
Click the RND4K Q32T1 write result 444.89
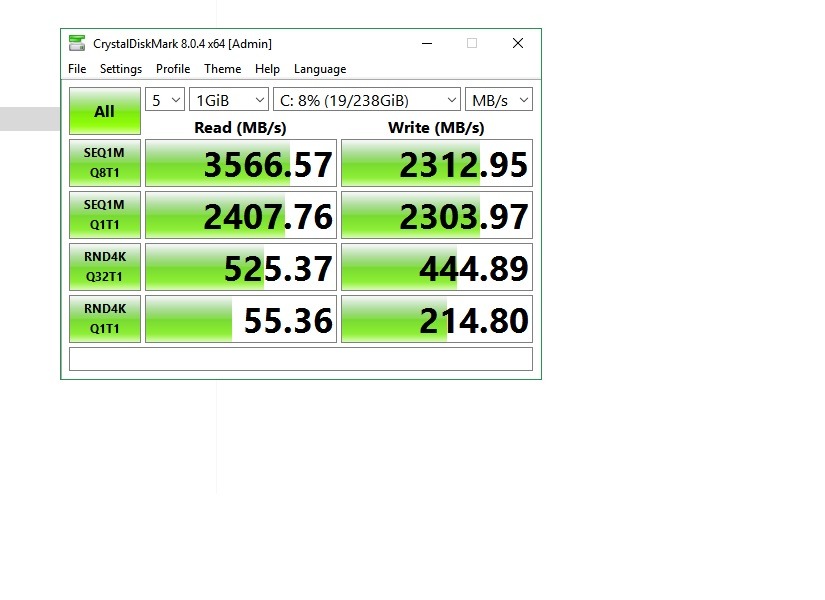(x=437, y=267)
